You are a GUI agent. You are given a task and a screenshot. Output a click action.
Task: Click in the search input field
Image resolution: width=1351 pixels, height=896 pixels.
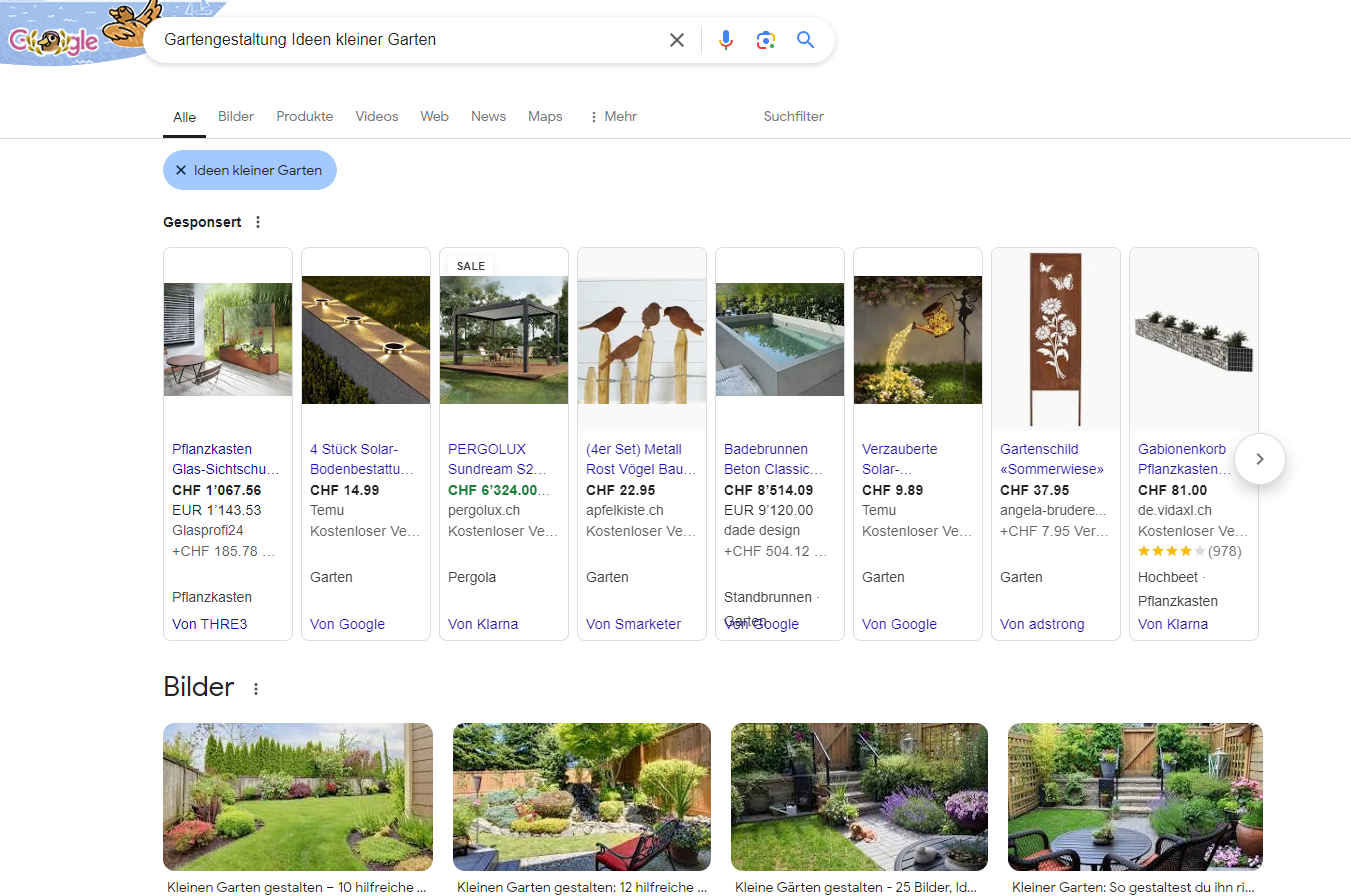410,40
